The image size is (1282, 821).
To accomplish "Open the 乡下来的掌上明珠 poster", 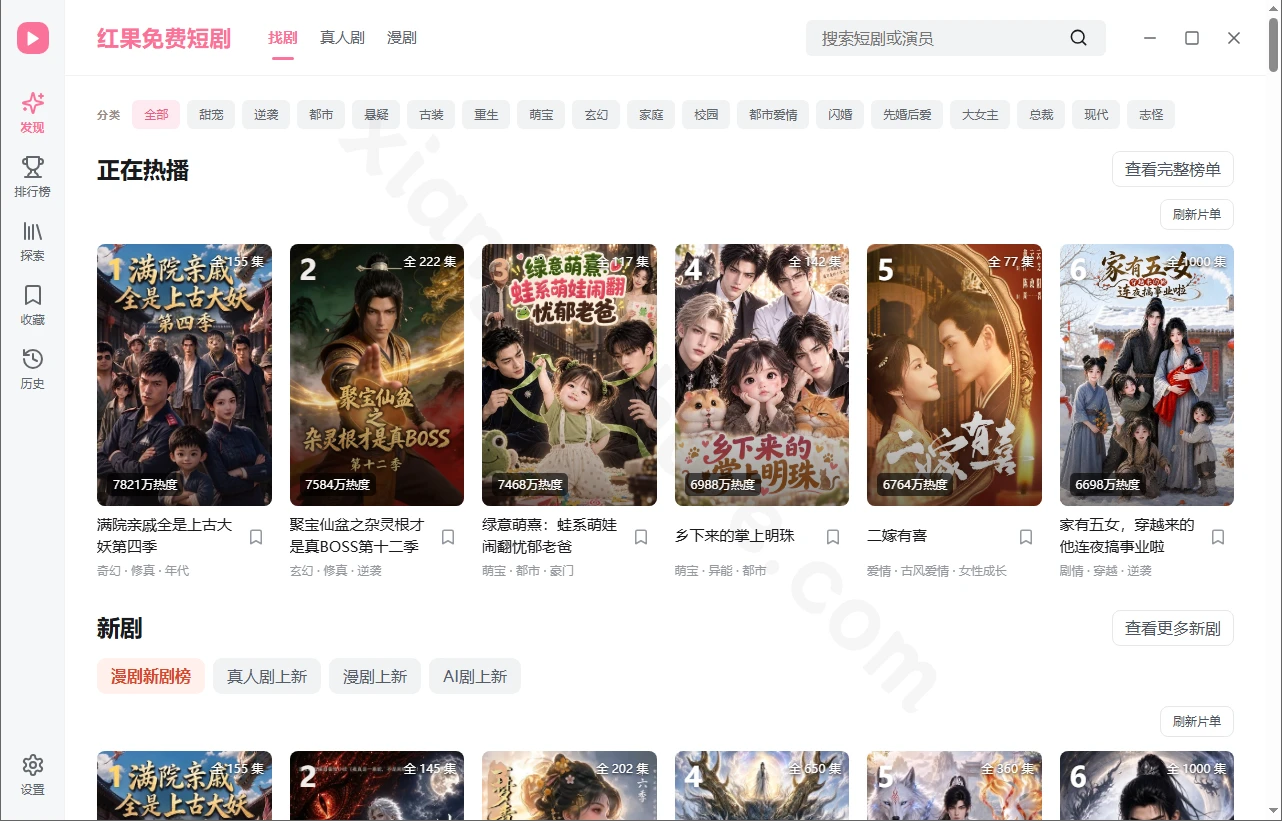I will (x=762, y=375).
